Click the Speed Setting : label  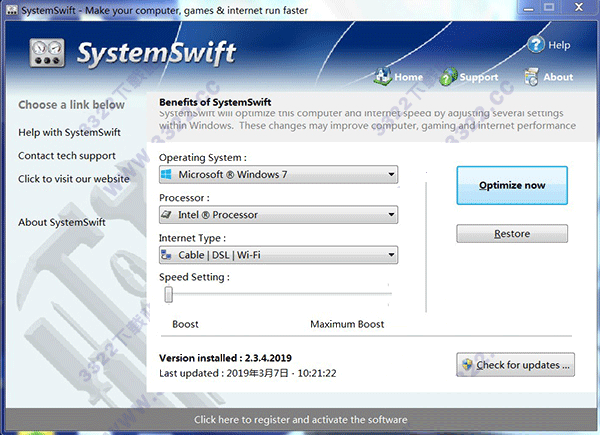194,277
